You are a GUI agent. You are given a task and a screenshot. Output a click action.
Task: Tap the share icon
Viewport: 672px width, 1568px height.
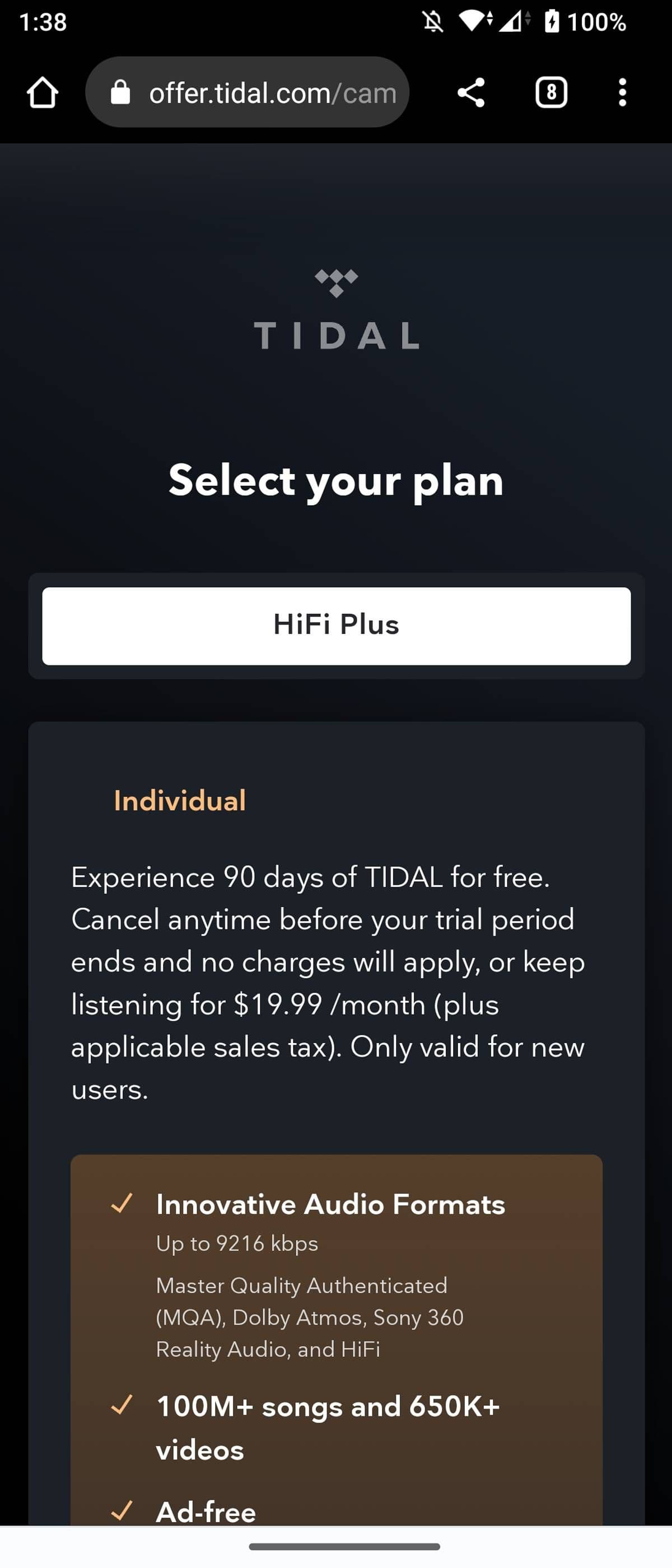pyautogui.click(x=471, y=92)
